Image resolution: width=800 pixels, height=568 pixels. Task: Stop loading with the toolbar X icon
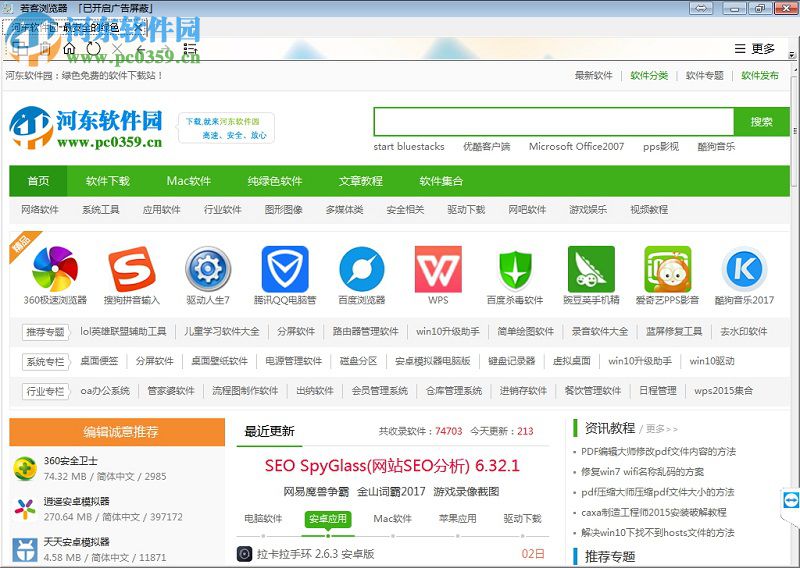(117, 49)
